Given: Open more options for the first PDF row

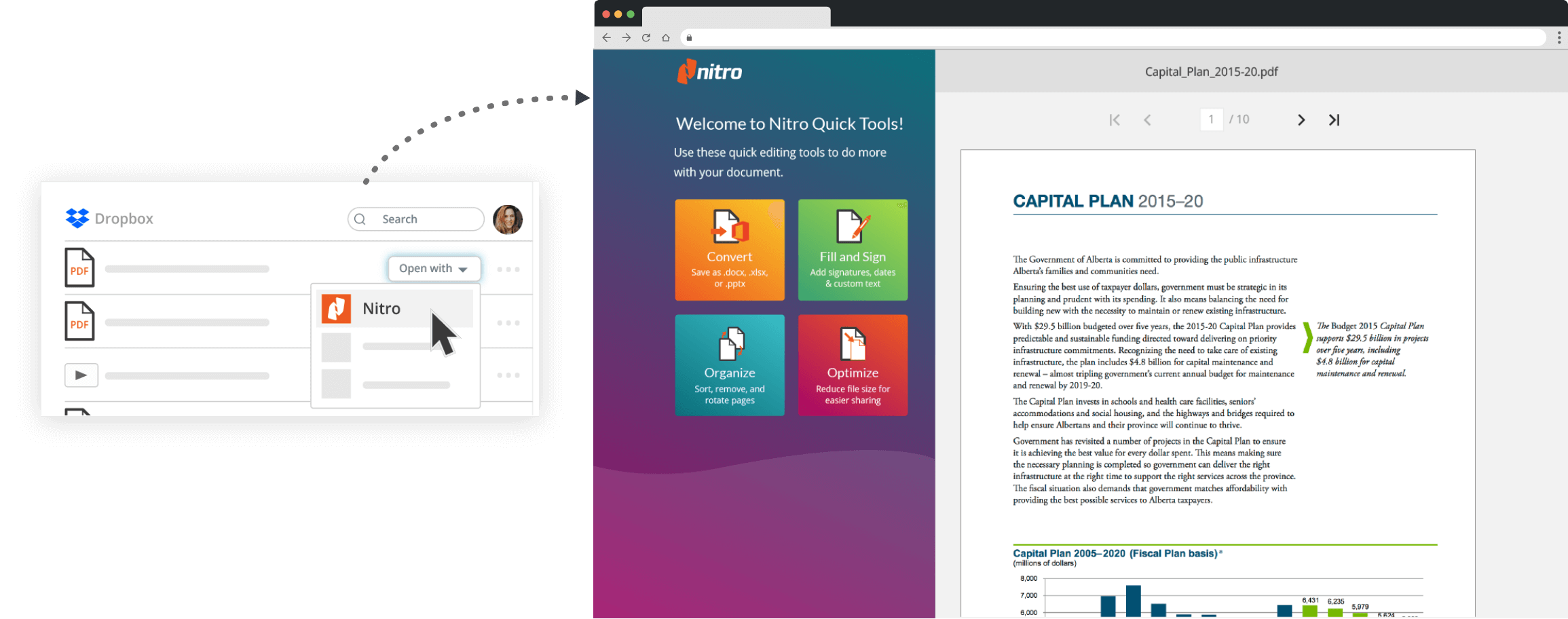Looking at the screenshot, I should (x=508, y=269).
